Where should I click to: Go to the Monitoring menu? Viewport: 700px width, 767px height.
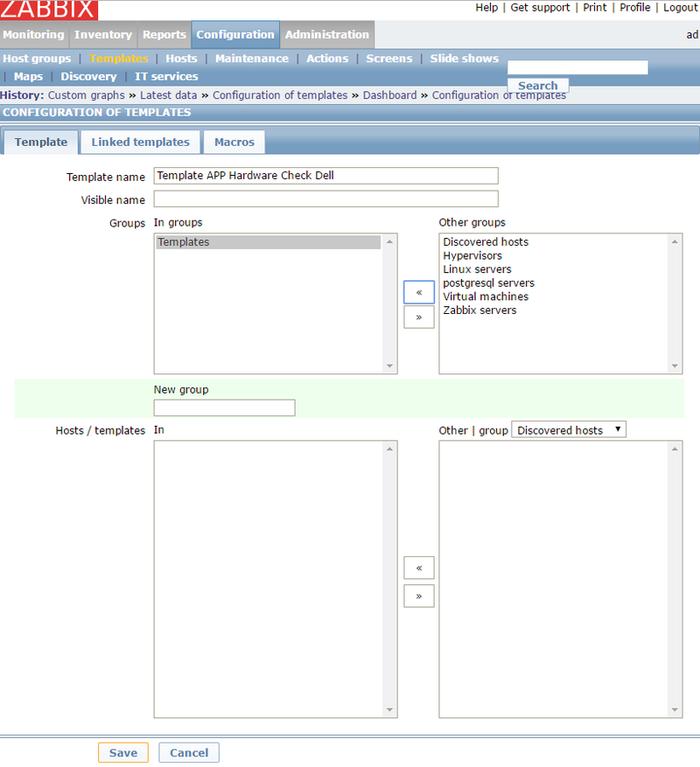(x=34, y=35)
